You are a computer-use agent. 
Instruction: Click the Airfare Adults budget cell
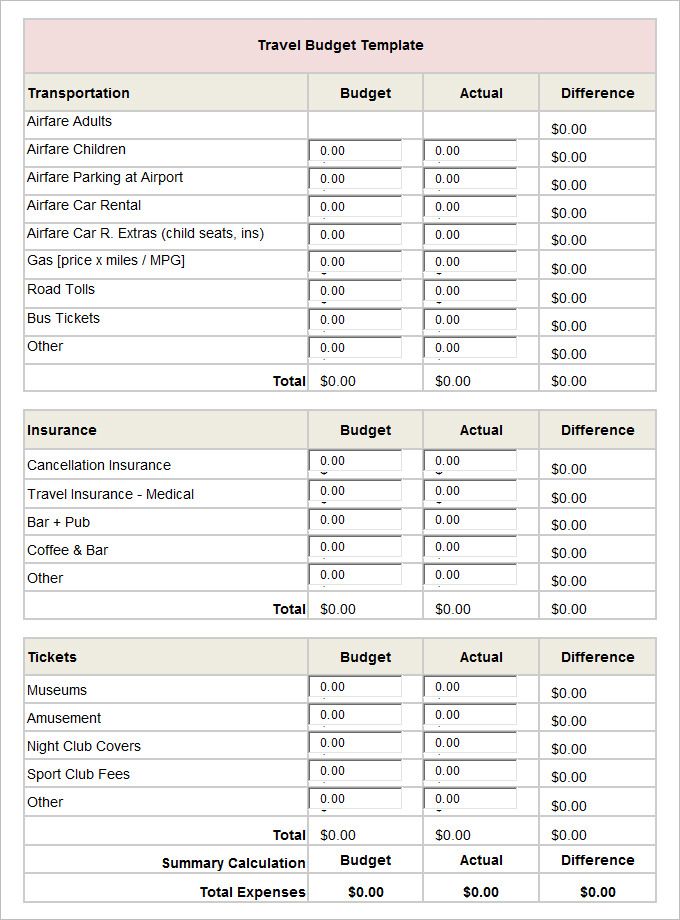tap(366, 125)
